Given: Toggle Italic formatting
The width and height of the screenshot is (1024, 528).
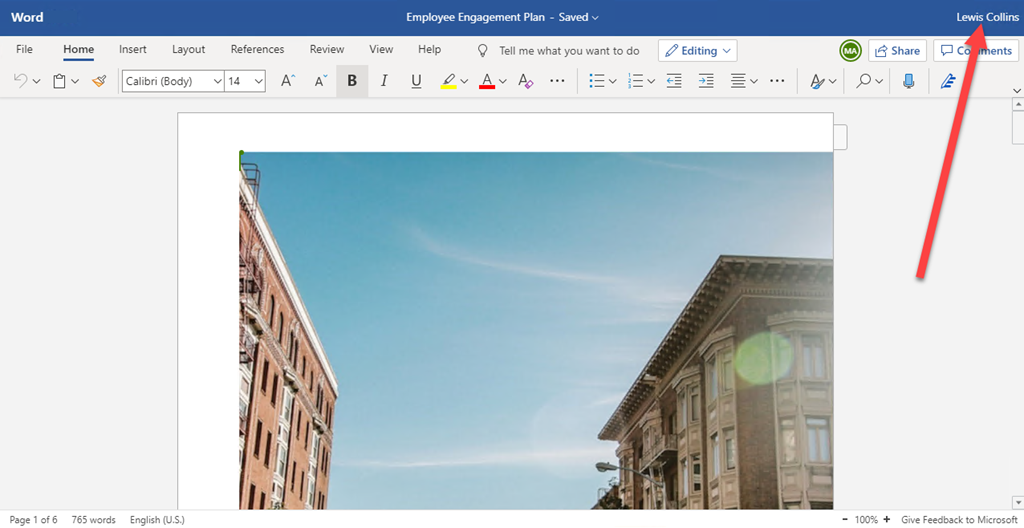Looking at the screenshot, I should 384,81.
